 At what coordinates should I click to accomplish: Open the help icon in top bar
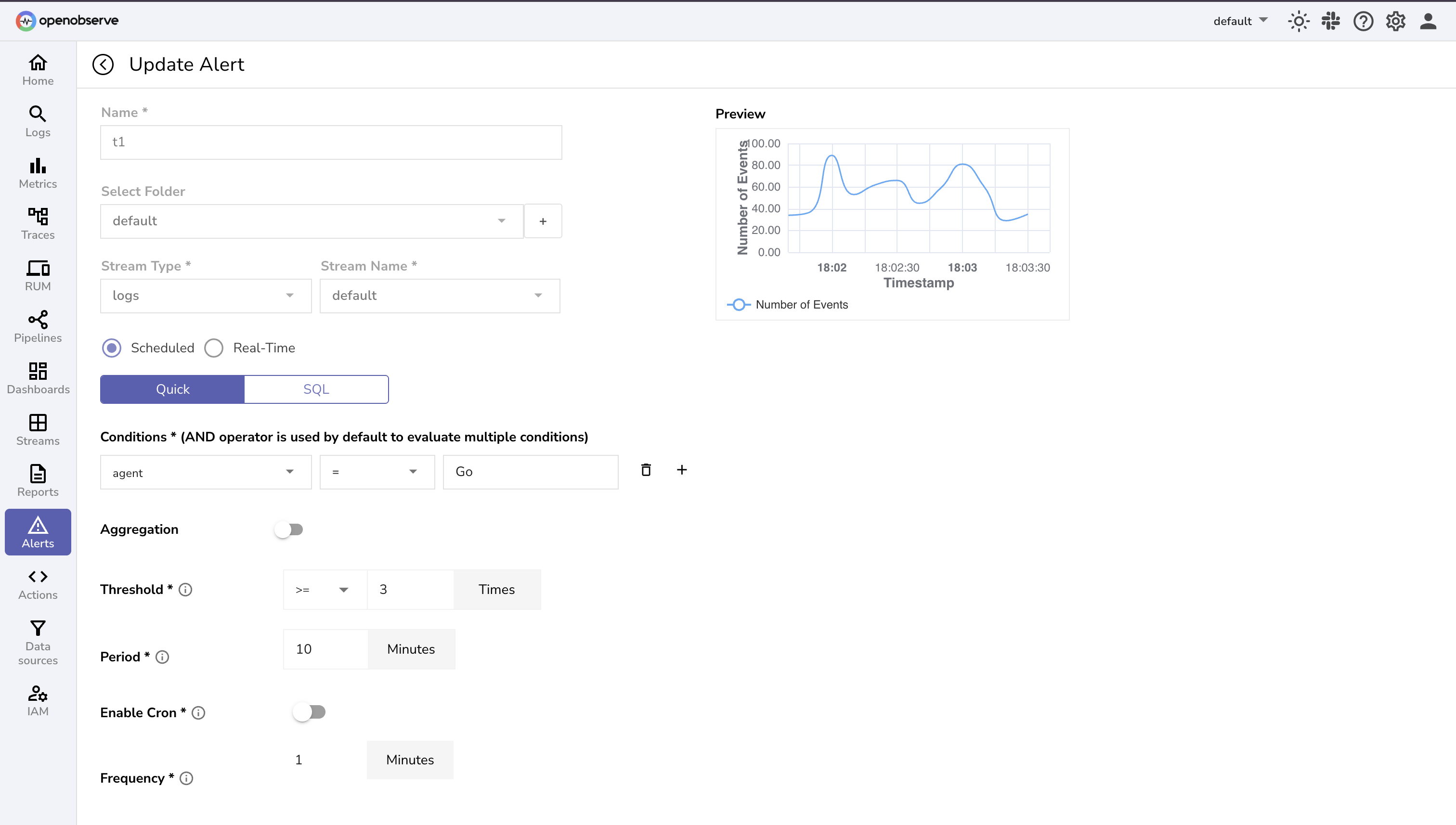1363,21
